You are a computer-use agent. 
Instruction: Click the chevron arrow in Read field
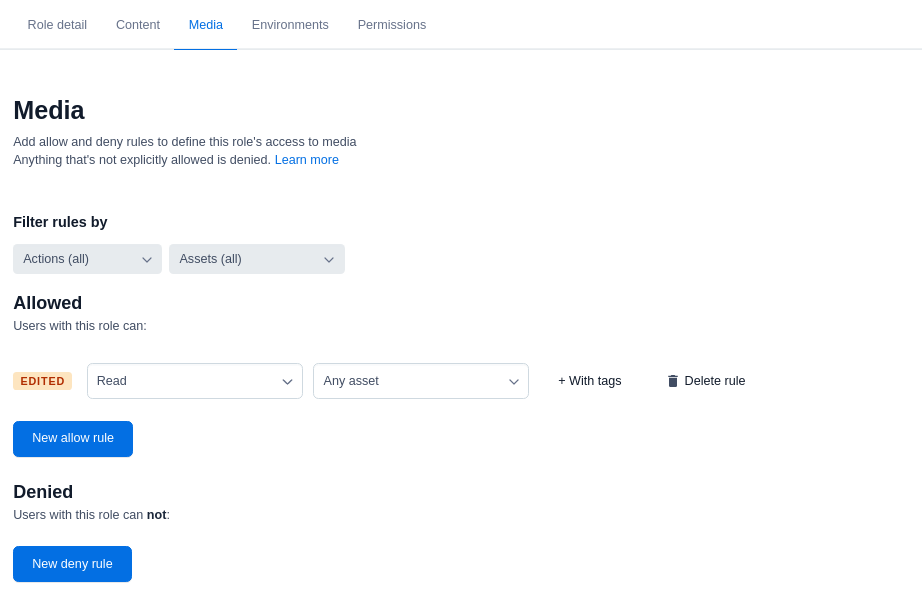pyautogui.click(x=287, y=382)
